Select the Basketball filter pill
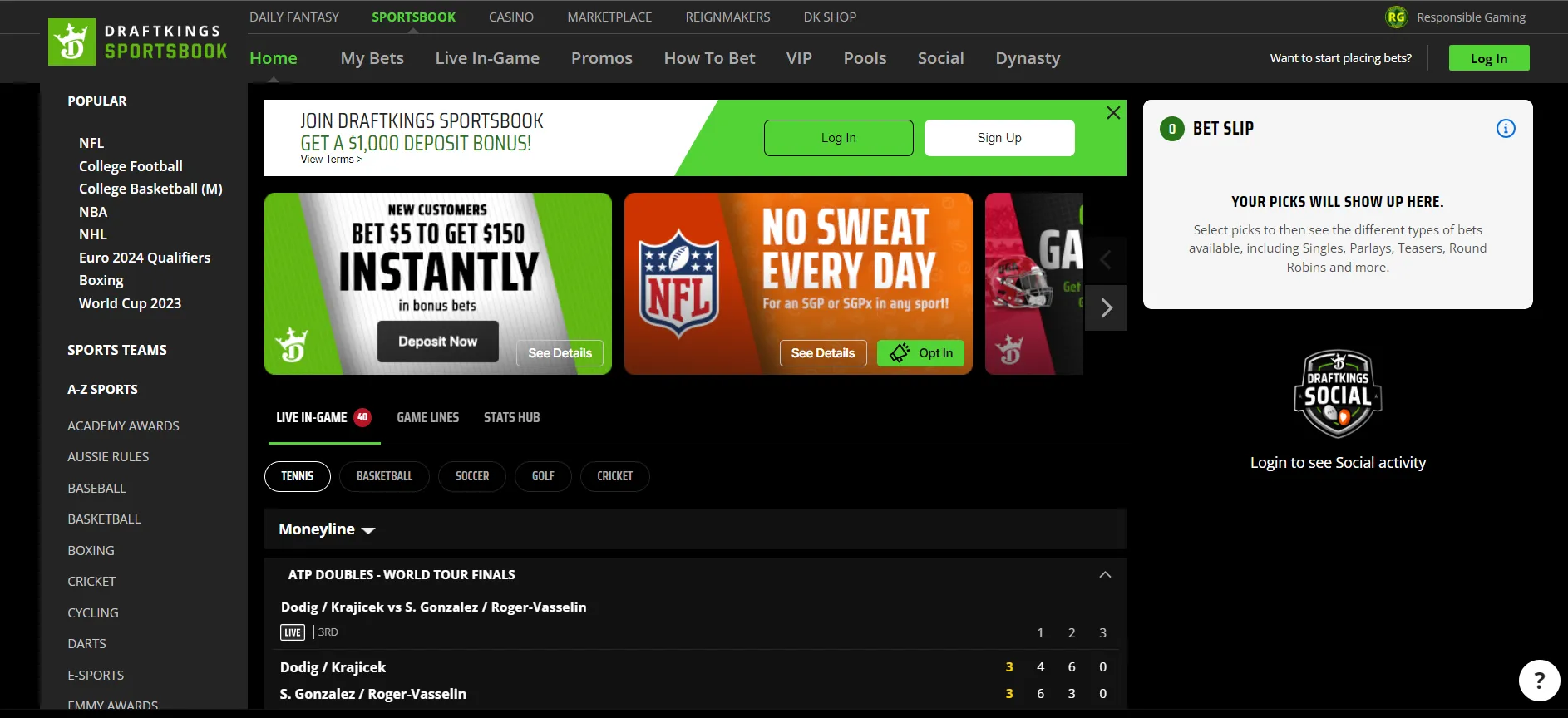This screenshot has width=1568, height=718. point(384,476)
